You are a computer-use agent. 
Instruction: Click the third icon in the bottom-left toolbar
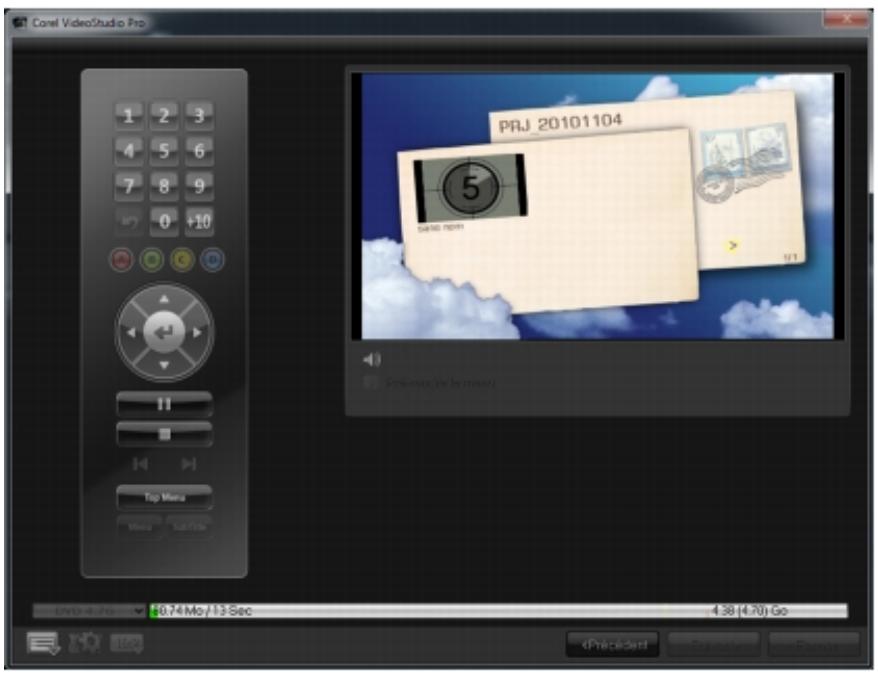click(x=127, y=644)
